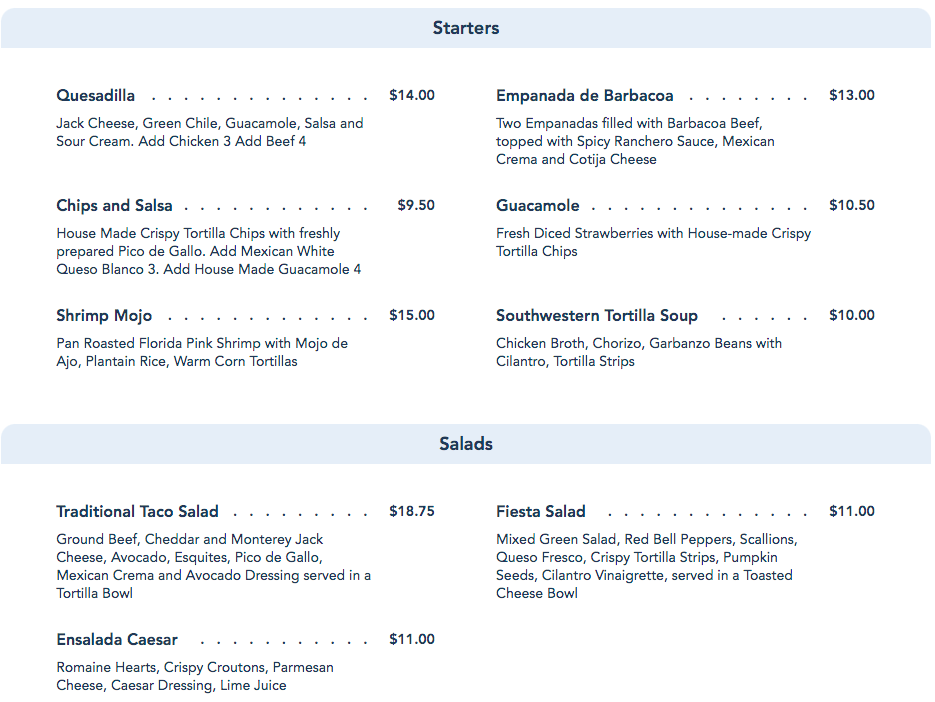Click the $10.50 Guacamole price

click(852, 206)
